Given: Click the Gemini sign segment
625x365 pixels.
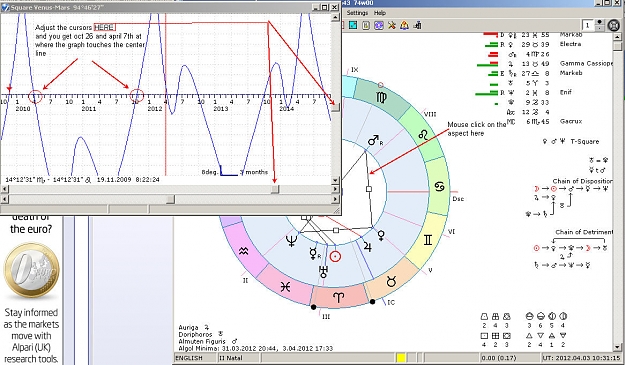Looking at the screenshot, I should click(428, 239).
